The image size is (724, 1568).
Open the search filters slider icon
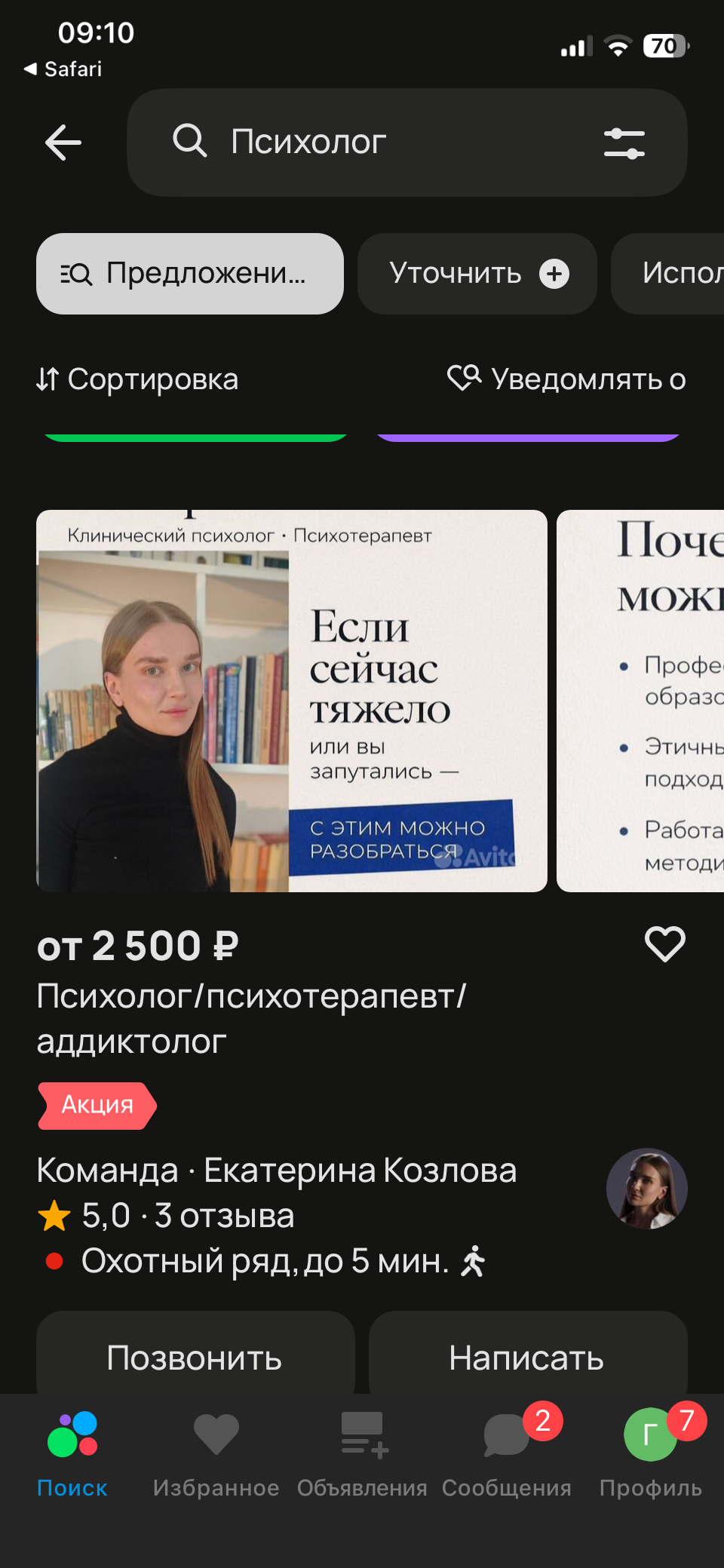(624, 143)
